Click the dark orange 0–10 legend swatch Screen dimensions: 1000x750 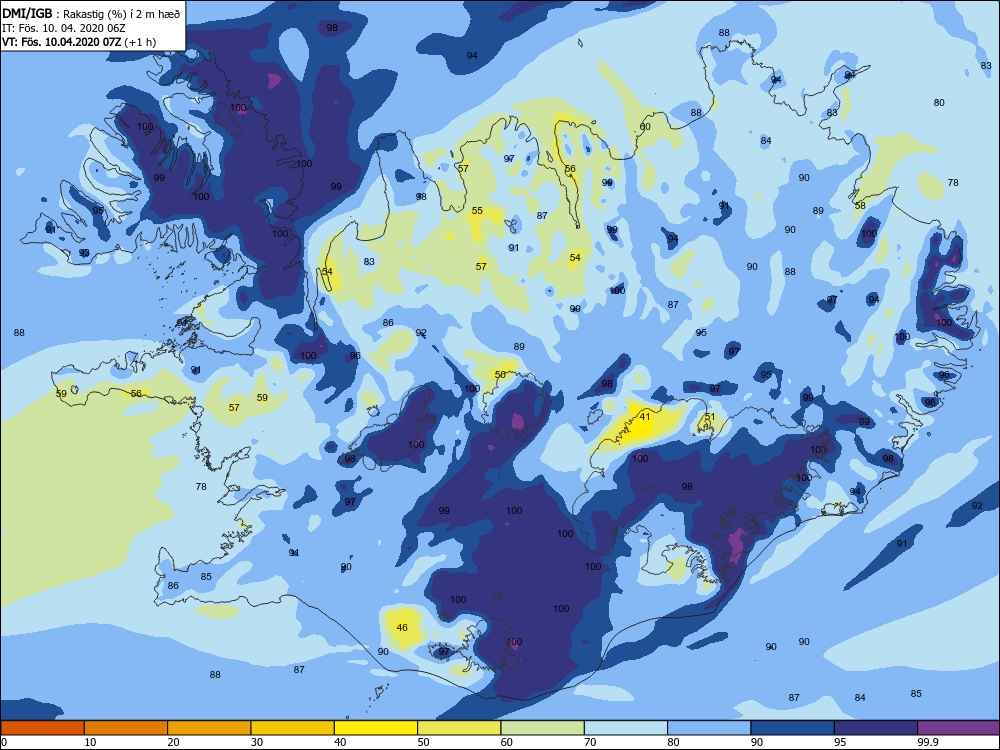click(43, 728)
